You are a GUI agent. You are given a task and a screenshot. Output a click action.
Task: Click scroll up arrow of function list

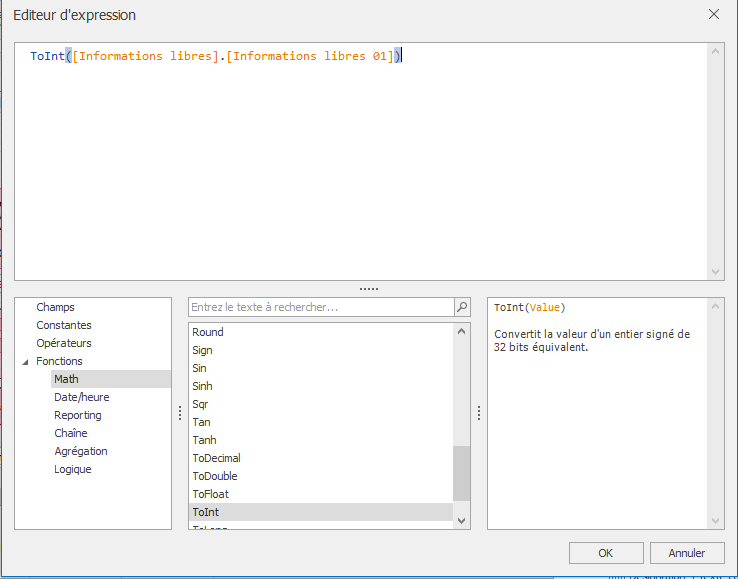461,332
